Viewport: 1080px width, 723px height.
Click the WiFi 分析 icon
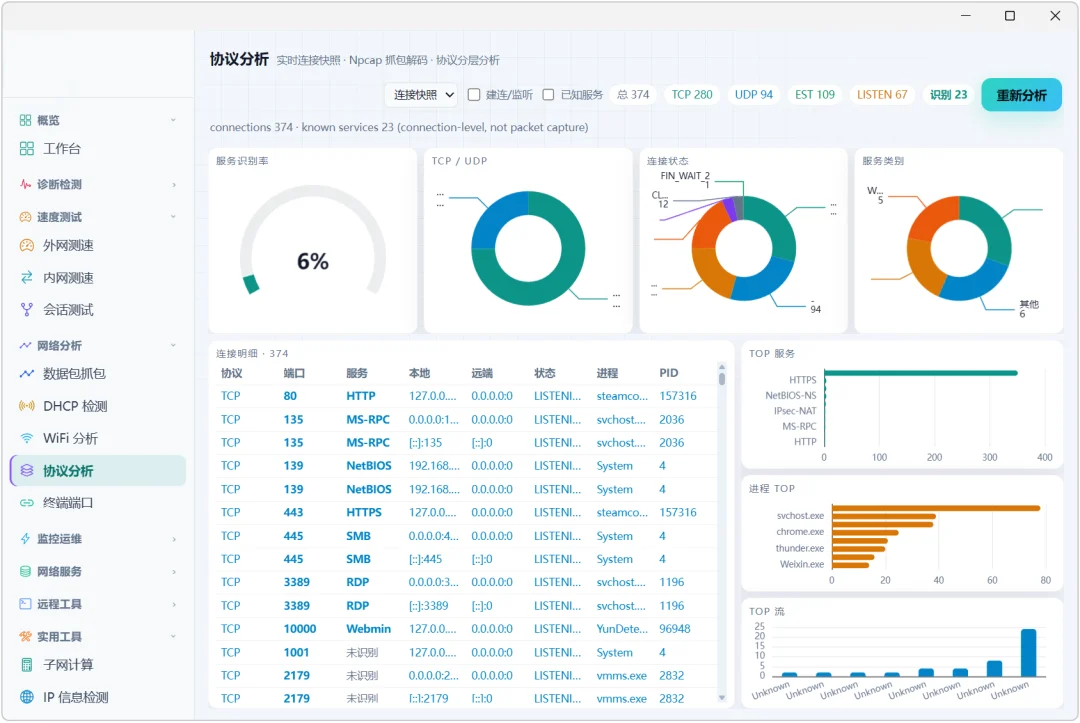27,439
